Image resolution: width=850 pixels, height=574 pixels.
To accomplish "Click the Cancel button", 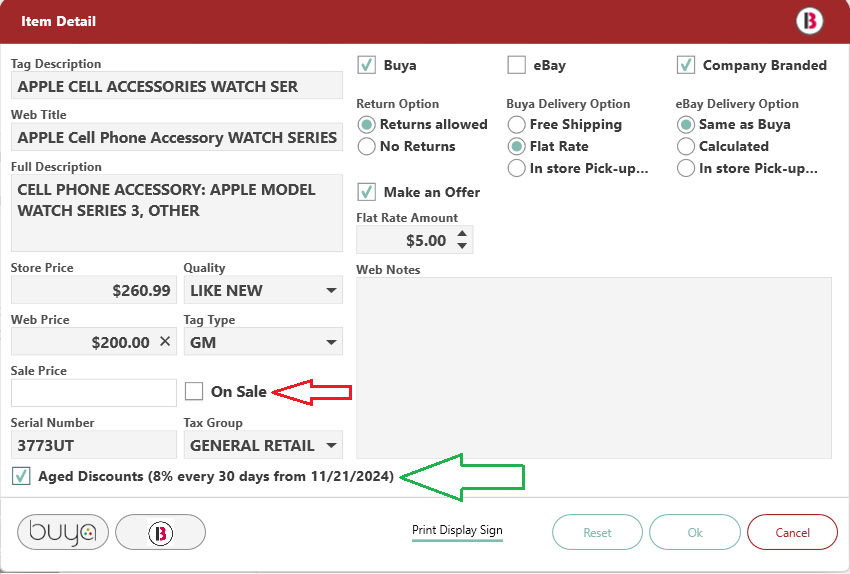I will pos(793,532).
